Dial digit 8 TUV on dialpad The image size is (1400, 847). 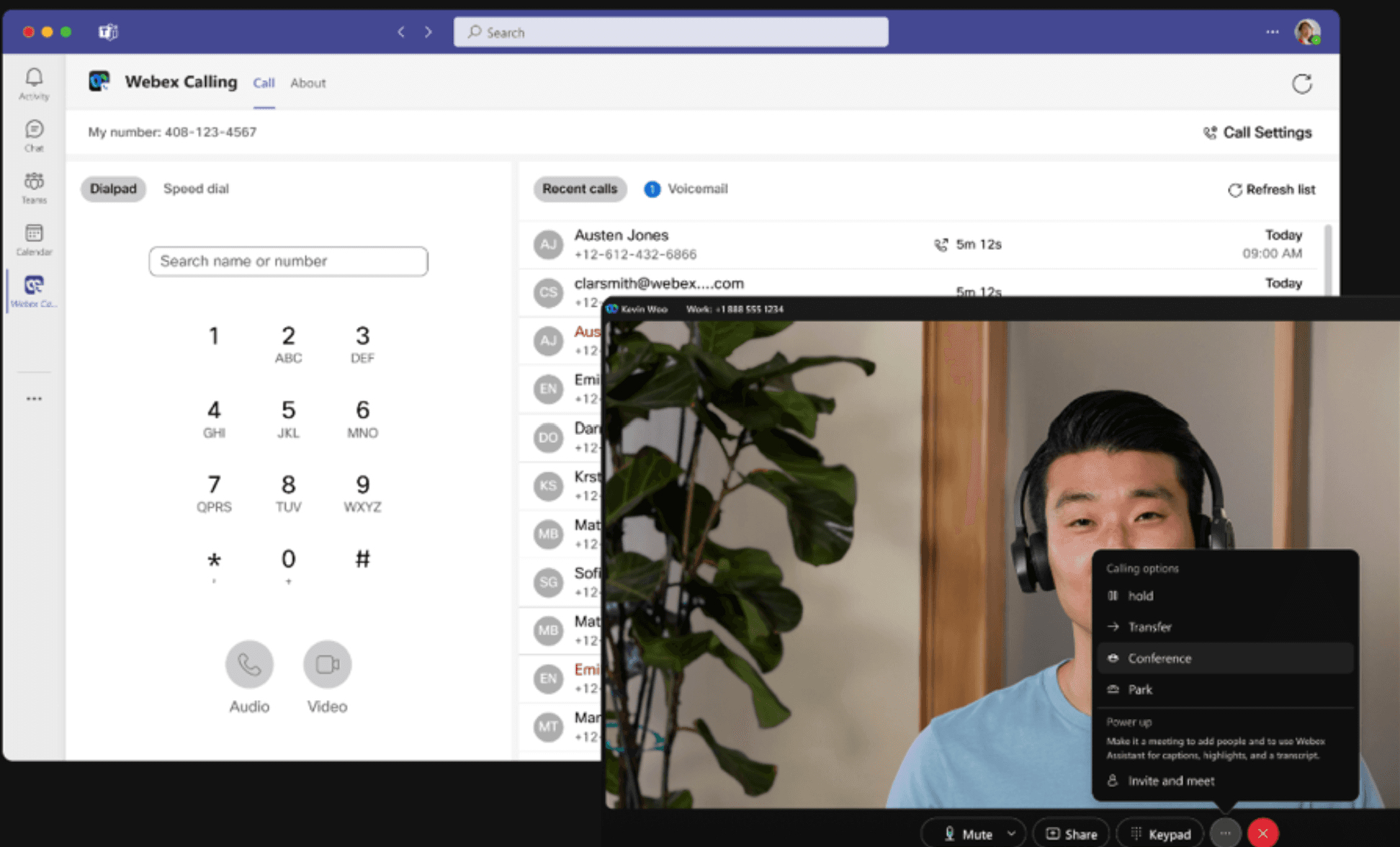pos(288,493)
